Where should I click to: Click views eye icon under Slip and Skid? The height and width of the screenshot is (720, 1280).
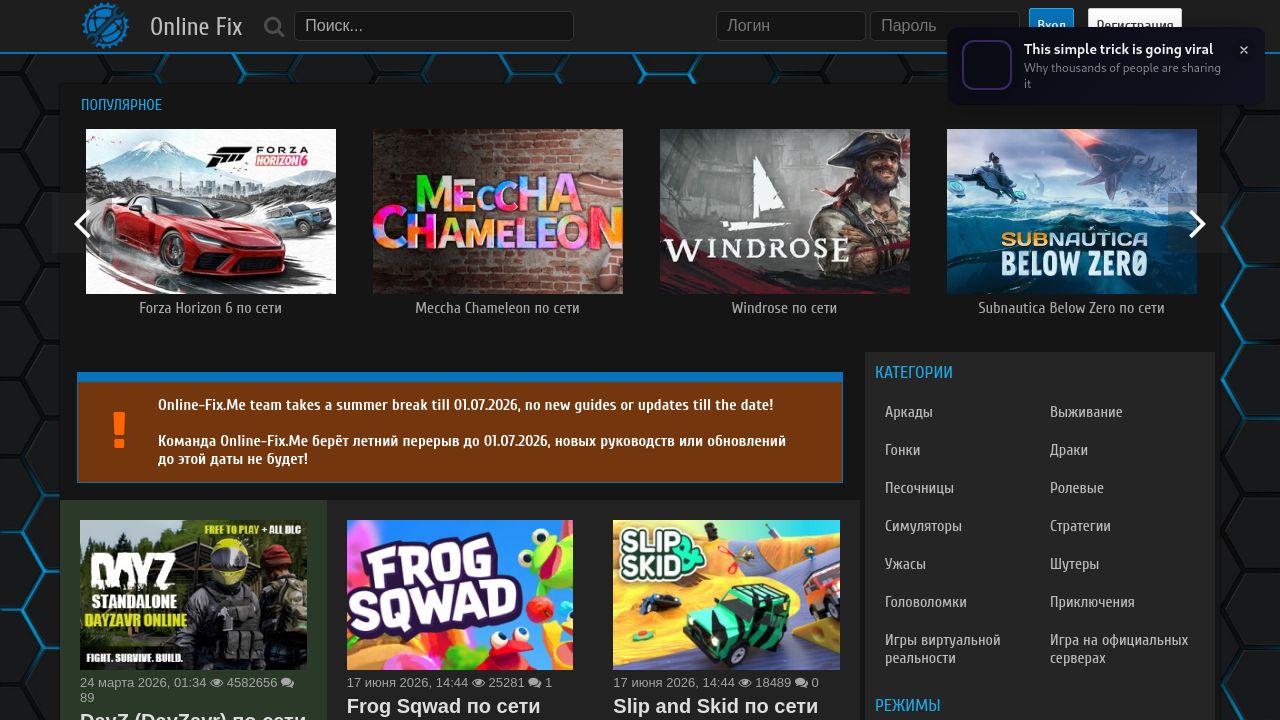point(745,683)
